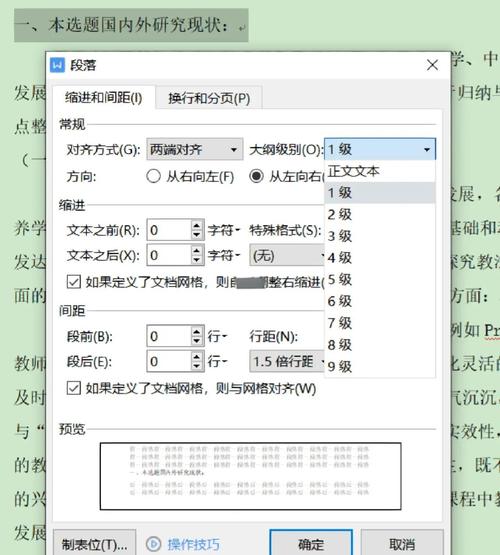Choose 1 级 in the outline level list
The width and height of the screenshot is (500, 555).
pyautogui.click(x=380, y=193)
